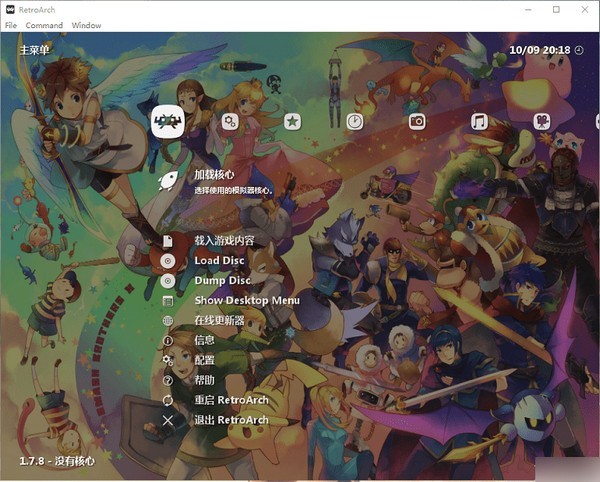The height and width of the screenshot is (482, 600).
Task: Open the Favorites star tab icon
Action: click(292, 122)
